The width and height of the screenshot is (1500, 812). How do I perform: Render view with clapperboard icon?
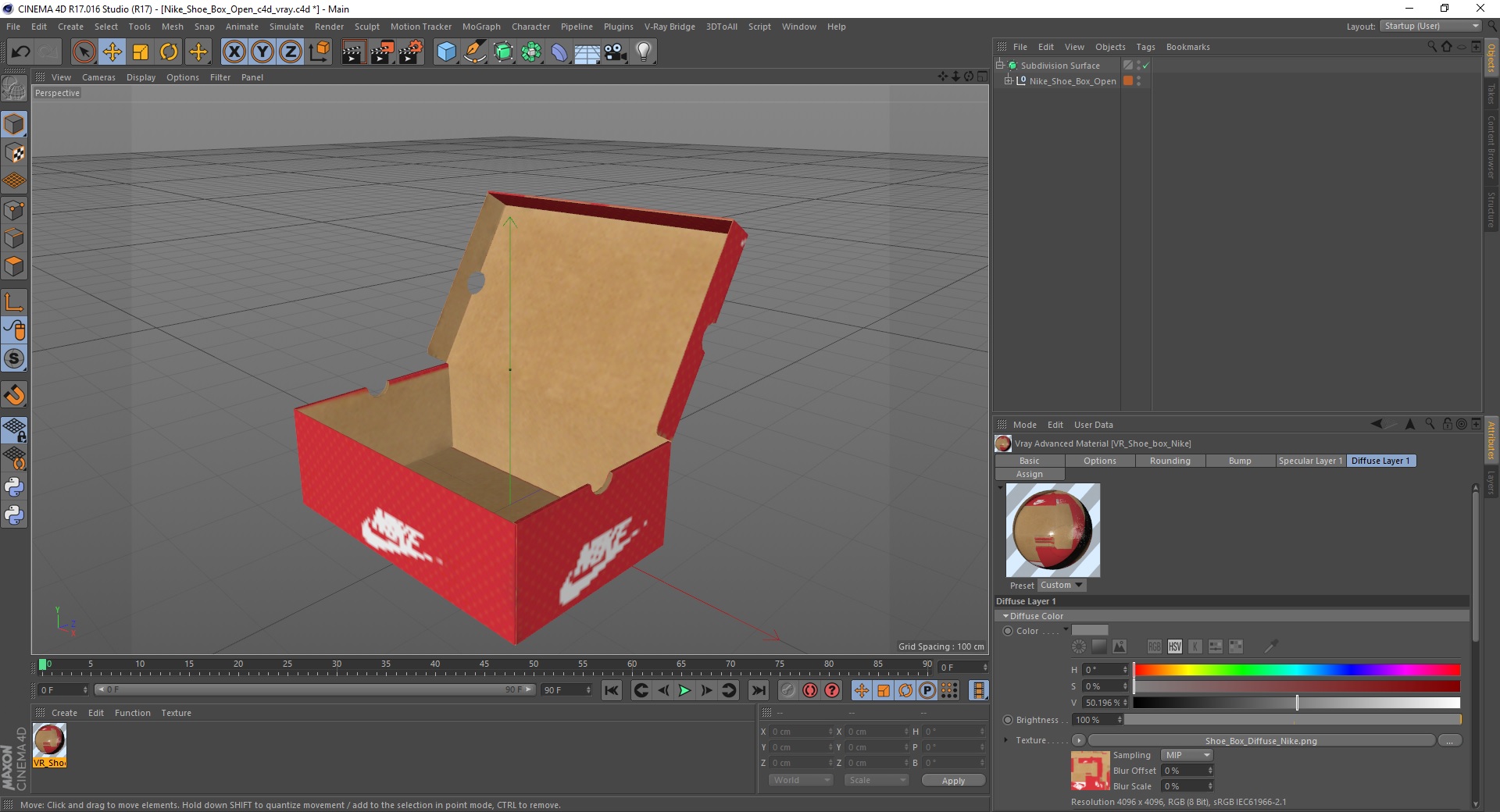click(x=353, y=52)
